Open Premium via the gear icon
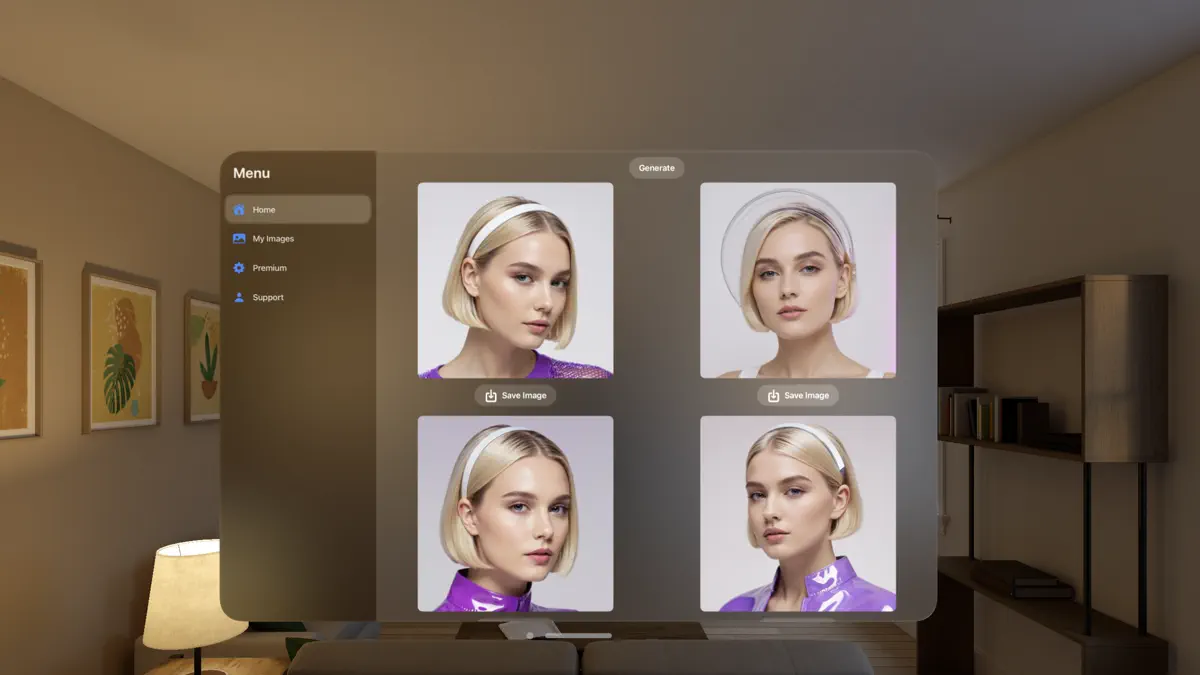Screen dimensions: 1200x675 [238, 267]
